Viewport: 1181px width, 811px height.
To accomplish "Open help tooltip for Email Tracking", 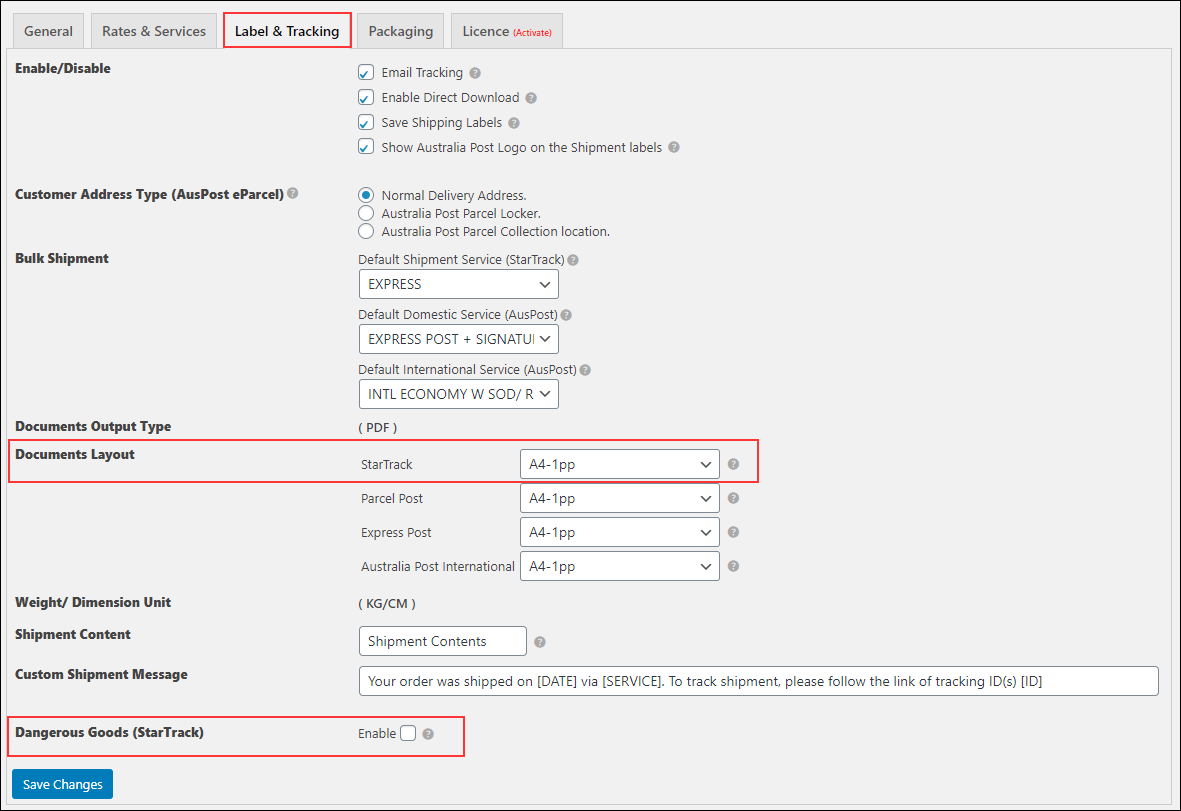I will (x=474, y=72).
